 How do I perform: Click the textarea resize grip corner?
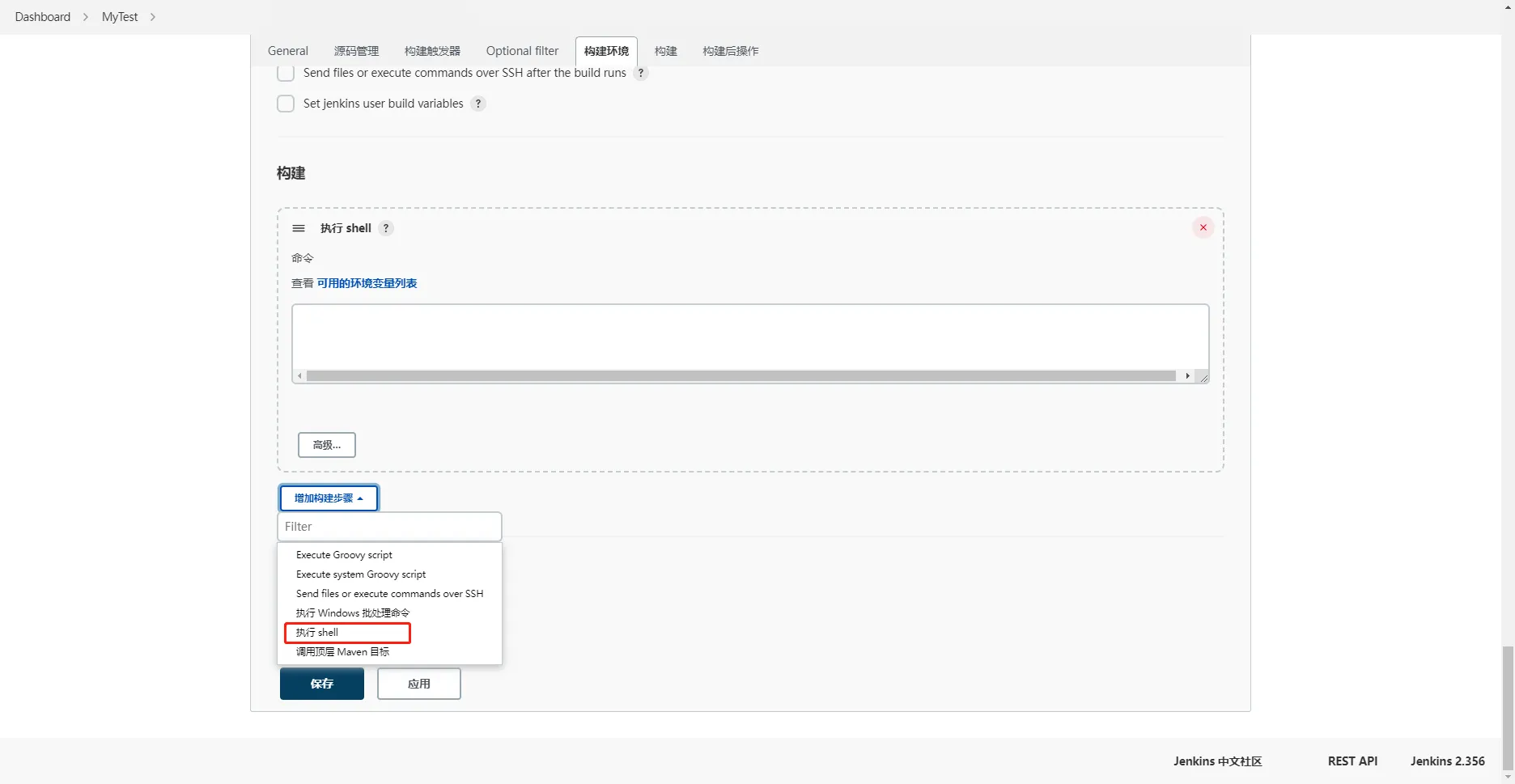[x=1203, y=377]
